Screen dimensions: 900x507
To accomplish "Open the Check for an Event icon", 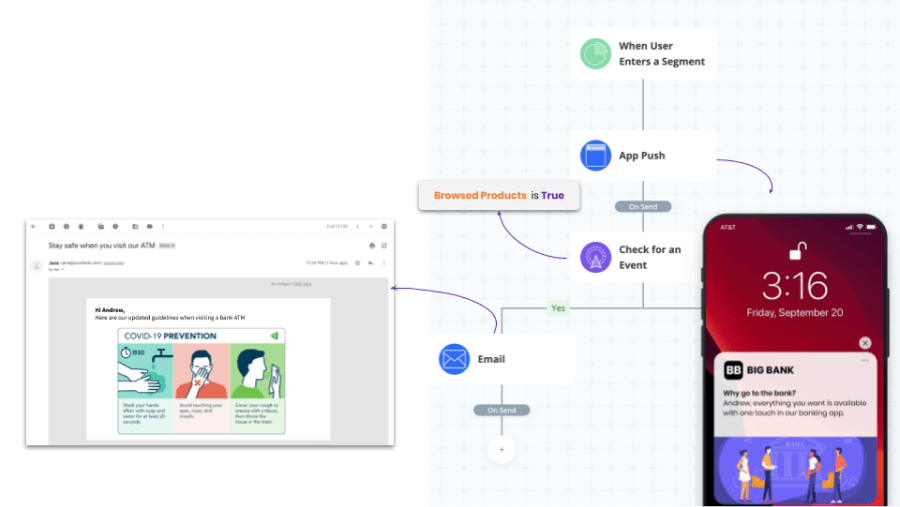I will click(x=596, y=257).
